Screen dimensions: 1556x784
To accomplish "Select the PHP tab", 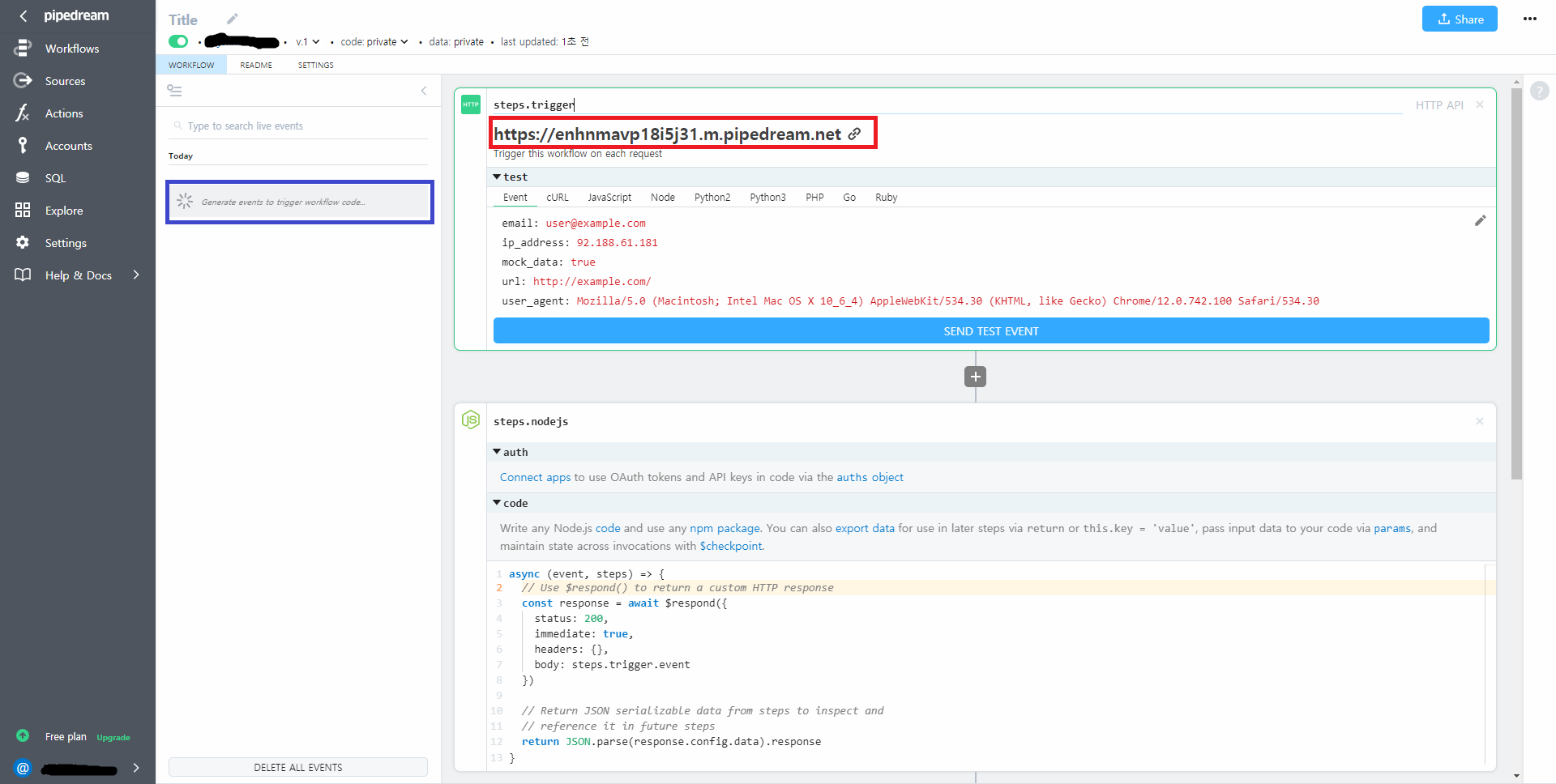I will pos(814,198).
